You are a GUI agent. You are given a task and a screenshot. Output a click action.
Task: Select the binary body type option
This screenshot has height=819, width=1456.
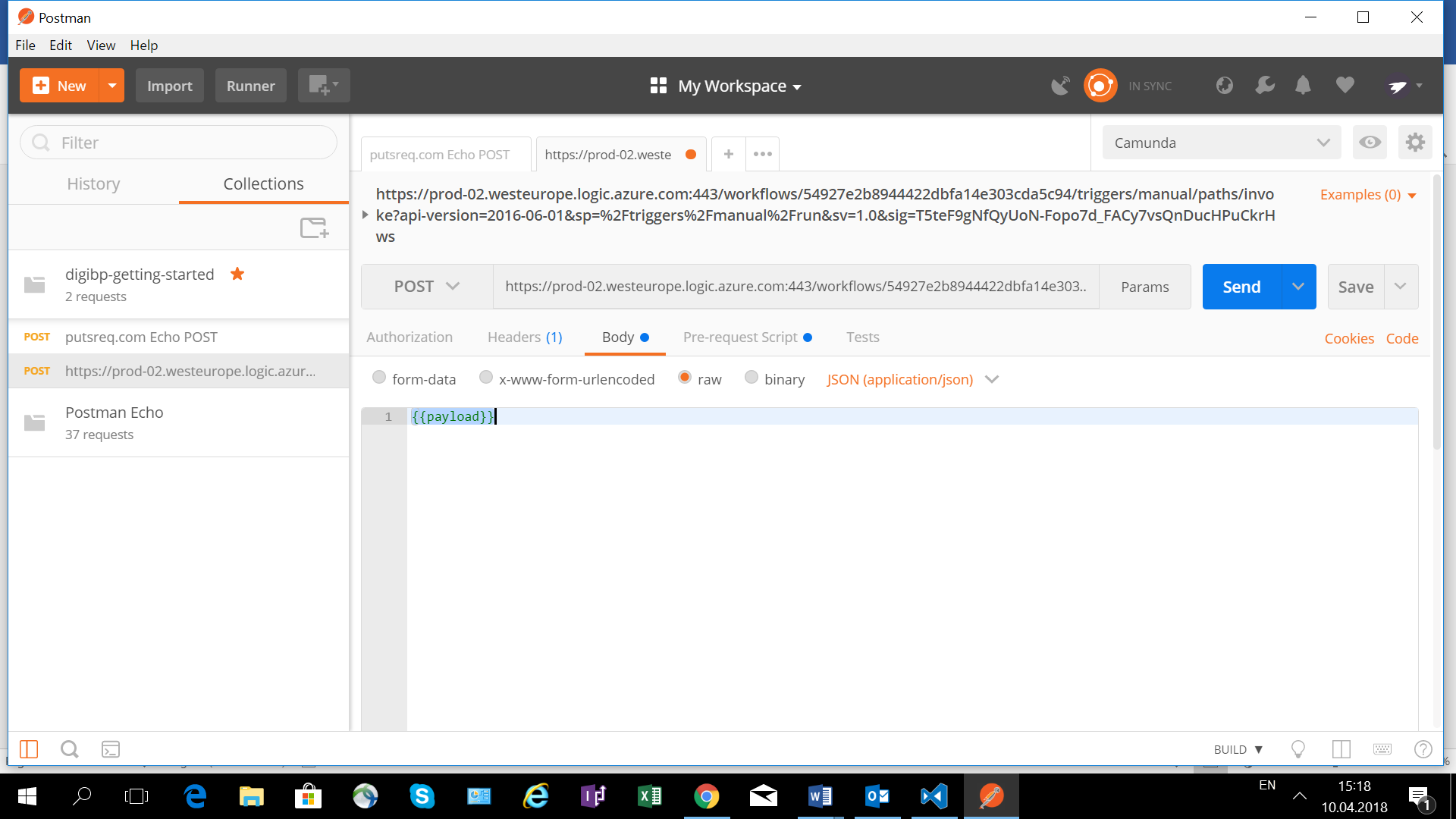pyautogui.click(x=751, y=378)
